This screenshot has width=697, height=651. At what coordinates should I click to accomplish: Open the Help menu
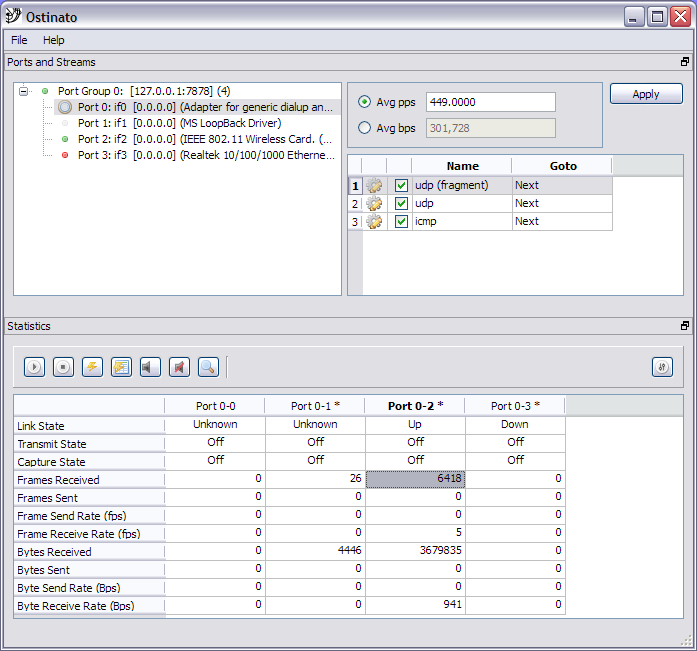tap(54, 40)
